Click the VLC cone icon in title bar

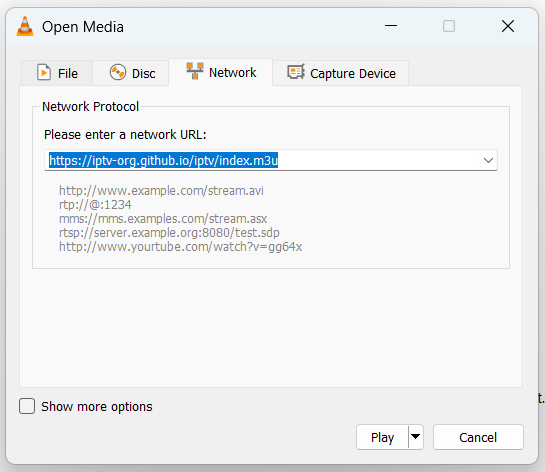[25, 26]
